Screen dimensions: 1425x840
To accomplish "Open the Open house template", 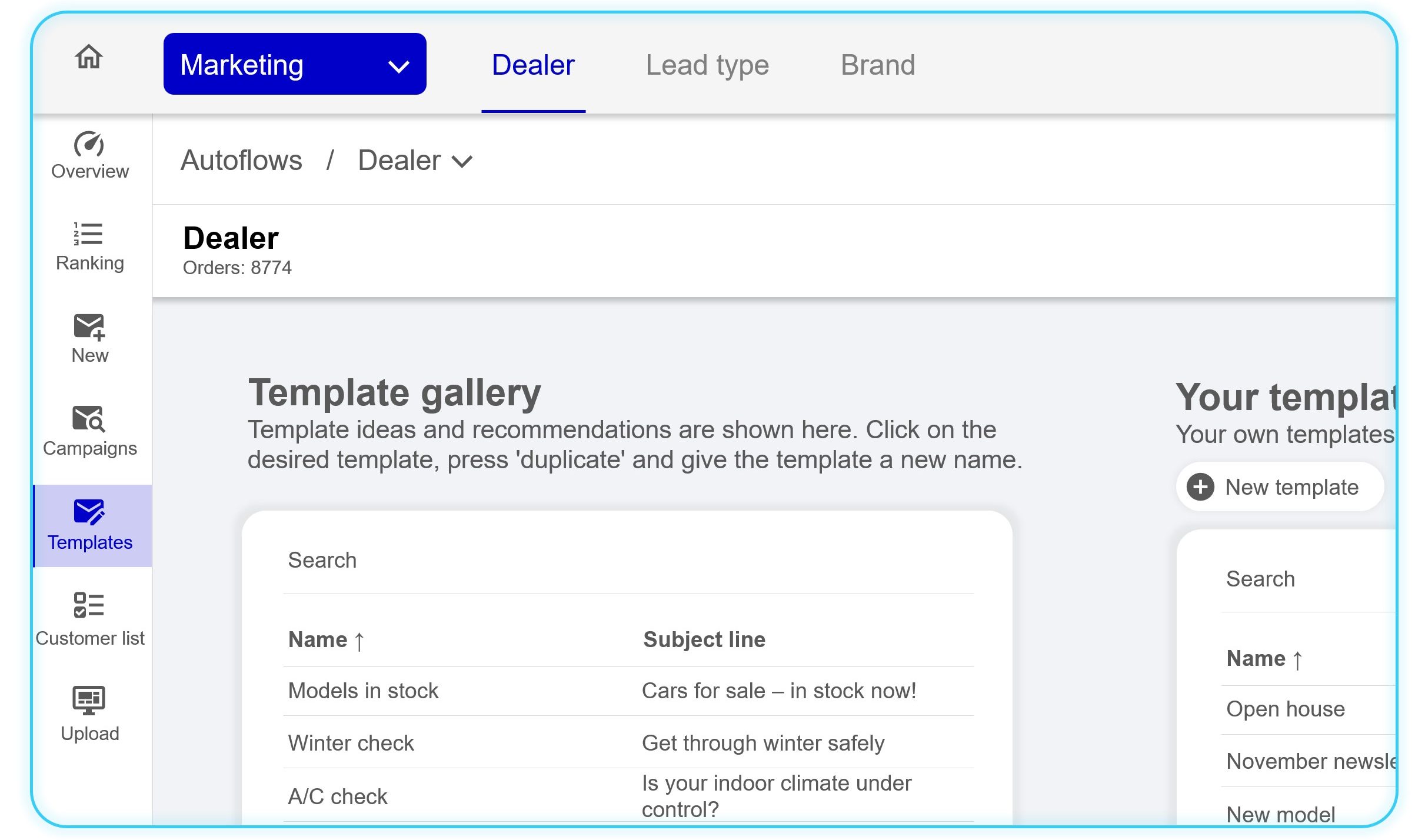I will point(1286,709).
